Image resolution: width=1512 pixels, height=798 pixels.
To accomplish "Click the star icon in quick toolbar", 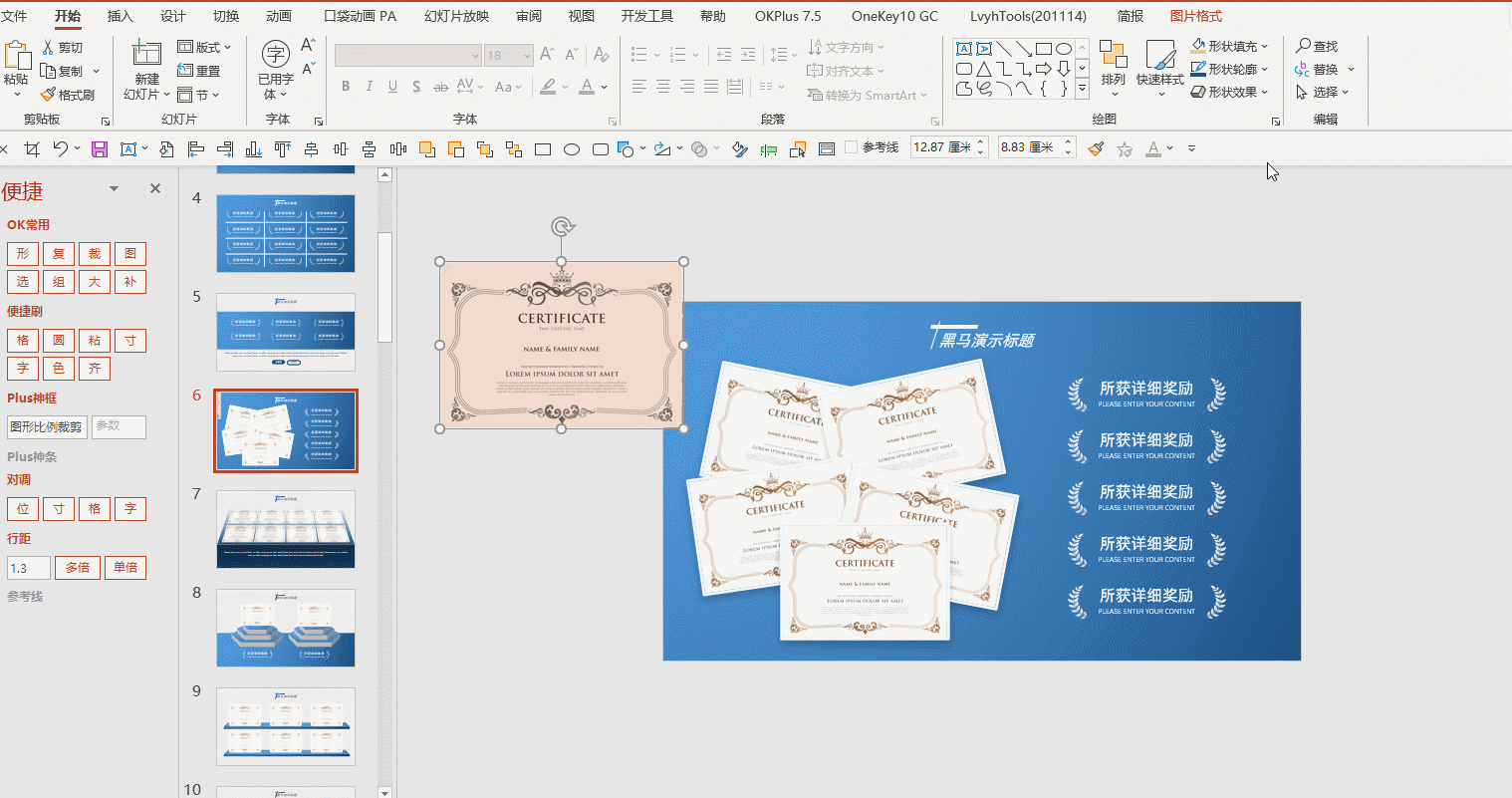I will 1125,149.
